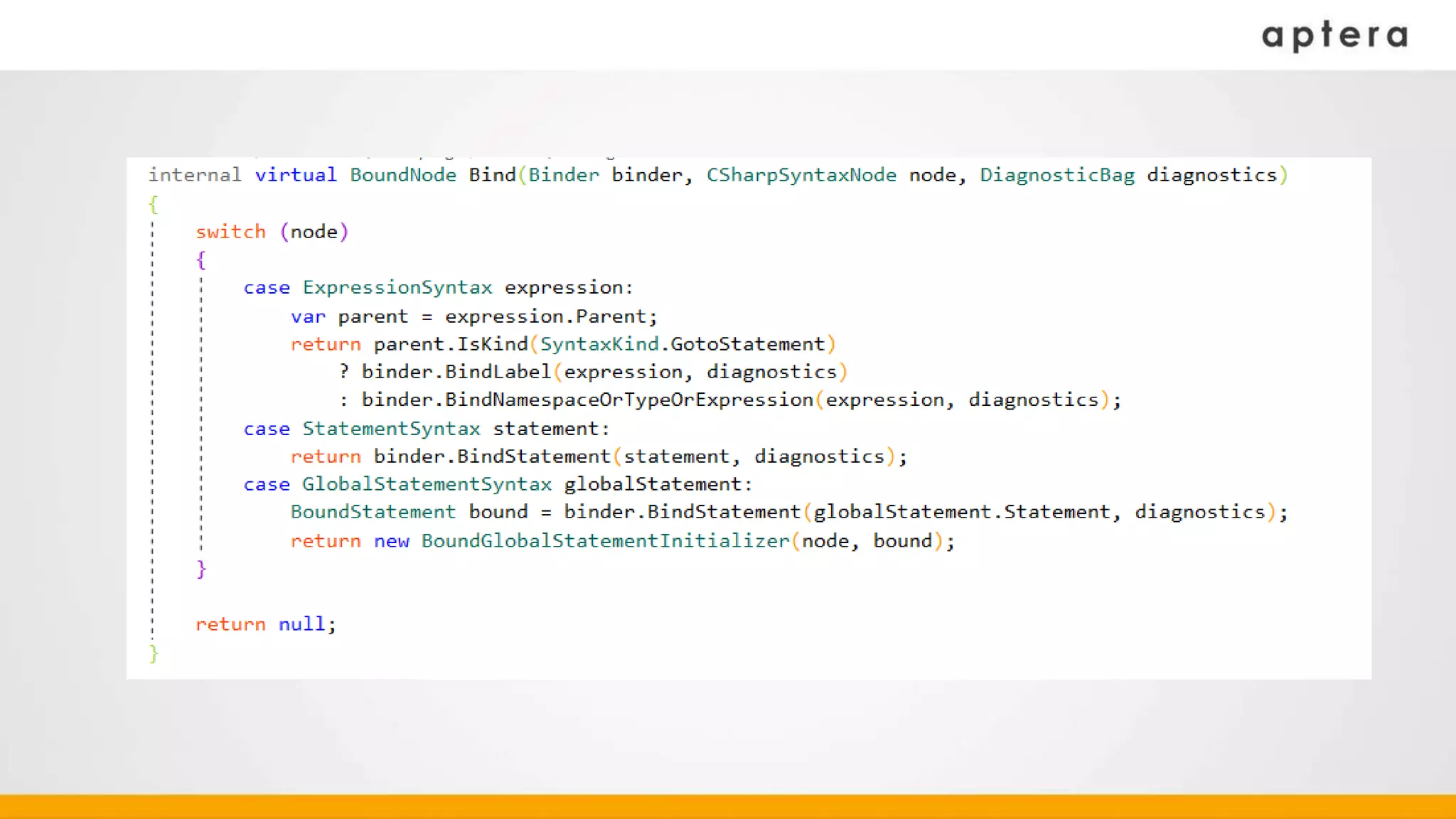Click the 'internal' modifier keyword

tap(195, 175)
